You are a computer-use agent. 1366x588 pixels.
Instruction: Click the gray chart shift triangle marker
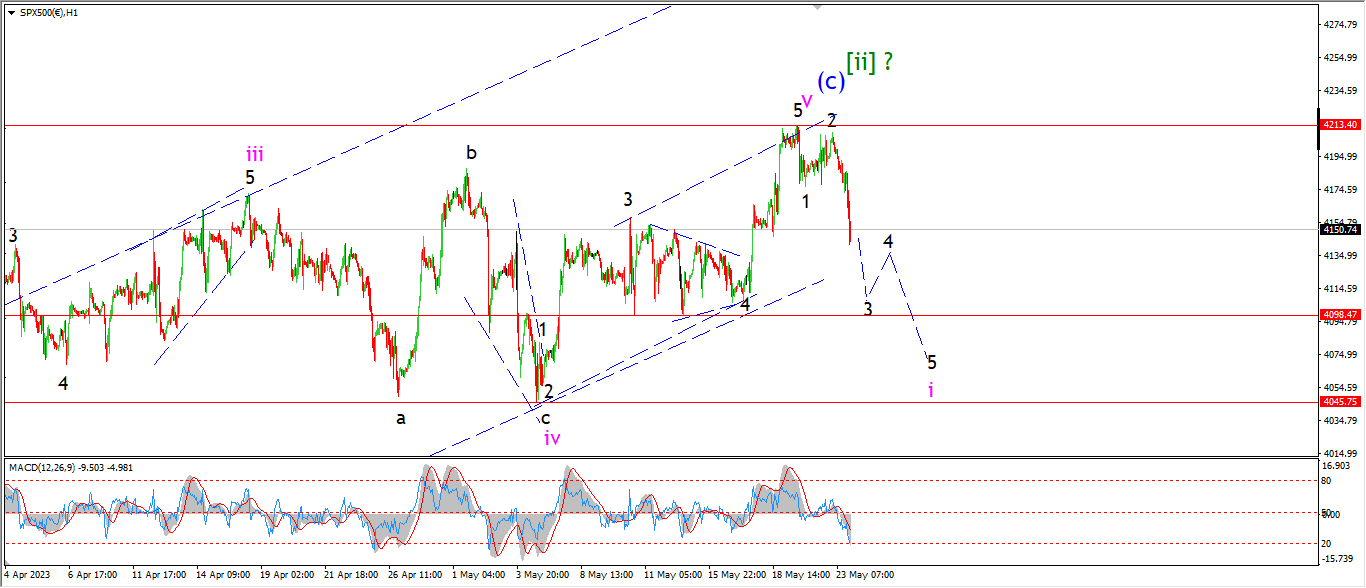[819, 7]
